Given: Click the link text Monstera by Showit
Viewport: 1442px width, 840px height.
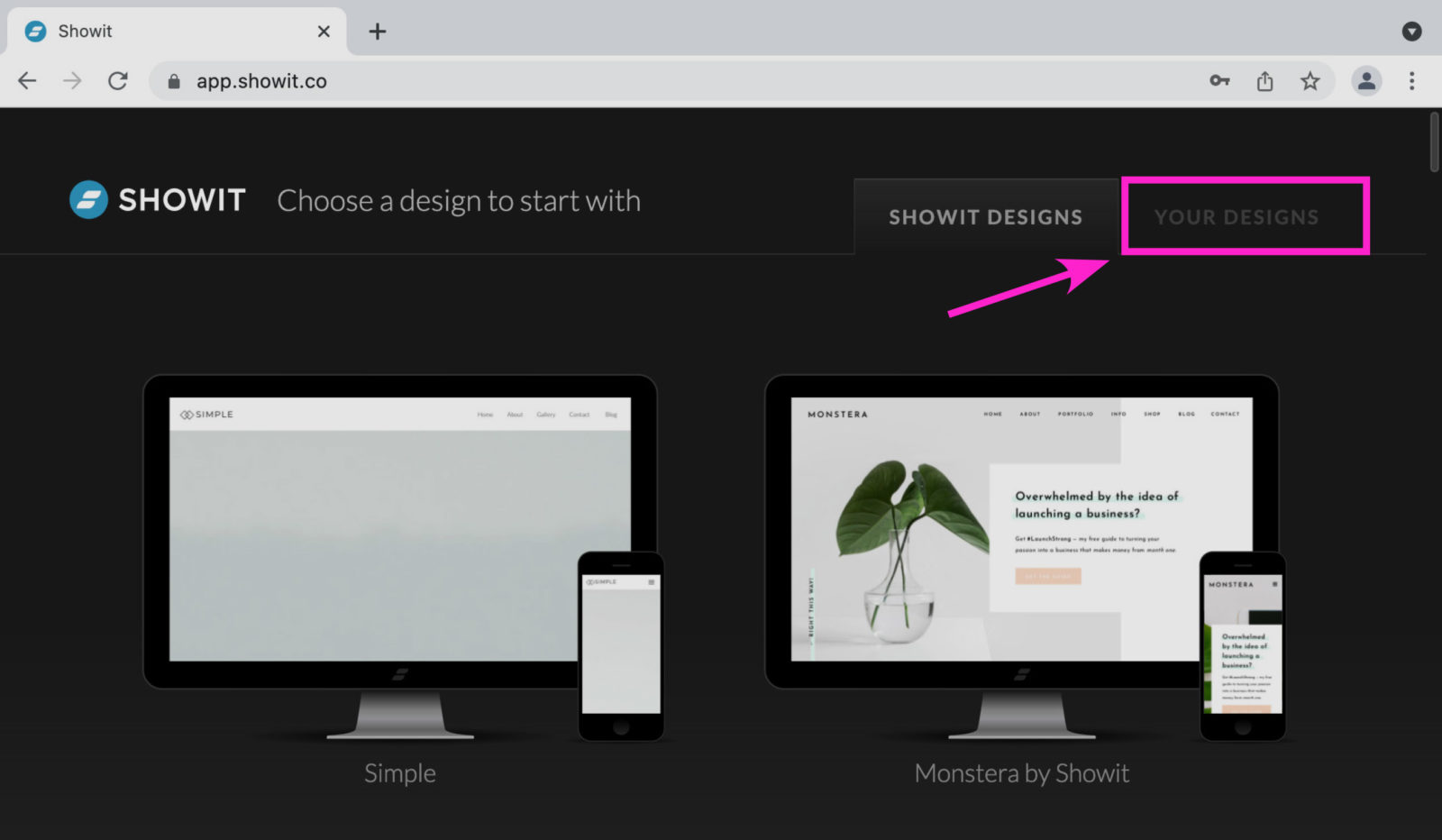Looking at the screenshot, I should 1021,772.
